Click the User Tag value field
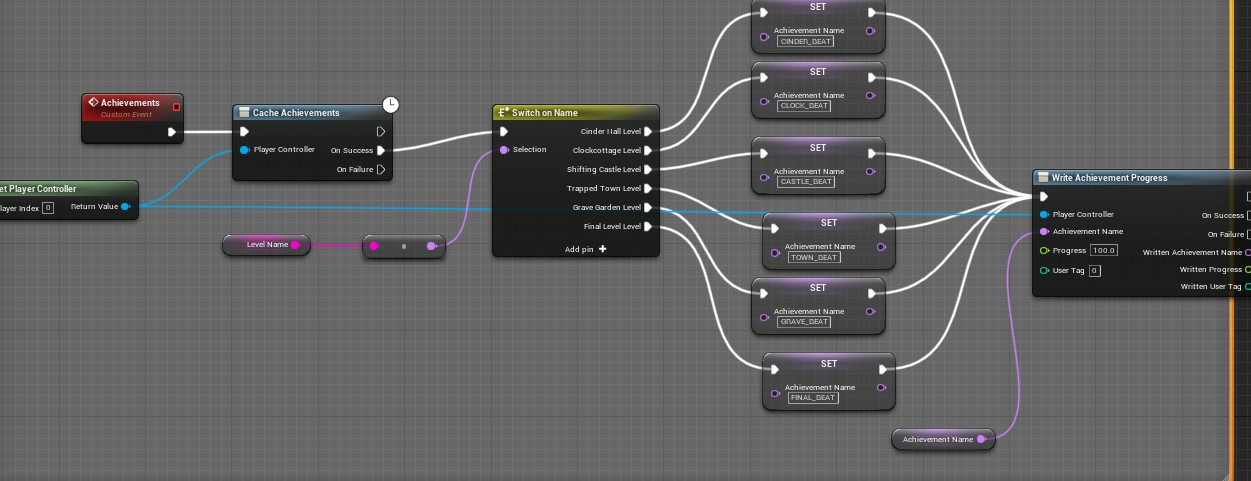1251x481 pixels. point(1094,271)
